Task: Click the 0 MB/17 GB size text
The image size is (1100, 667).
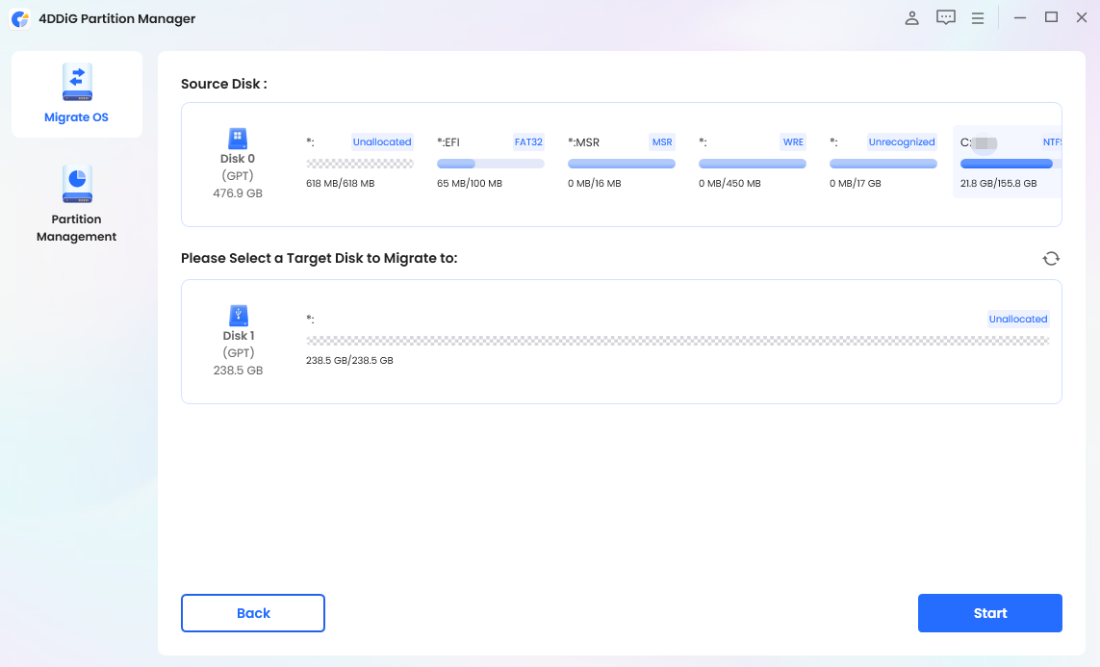Action: [x=855, y=184]
